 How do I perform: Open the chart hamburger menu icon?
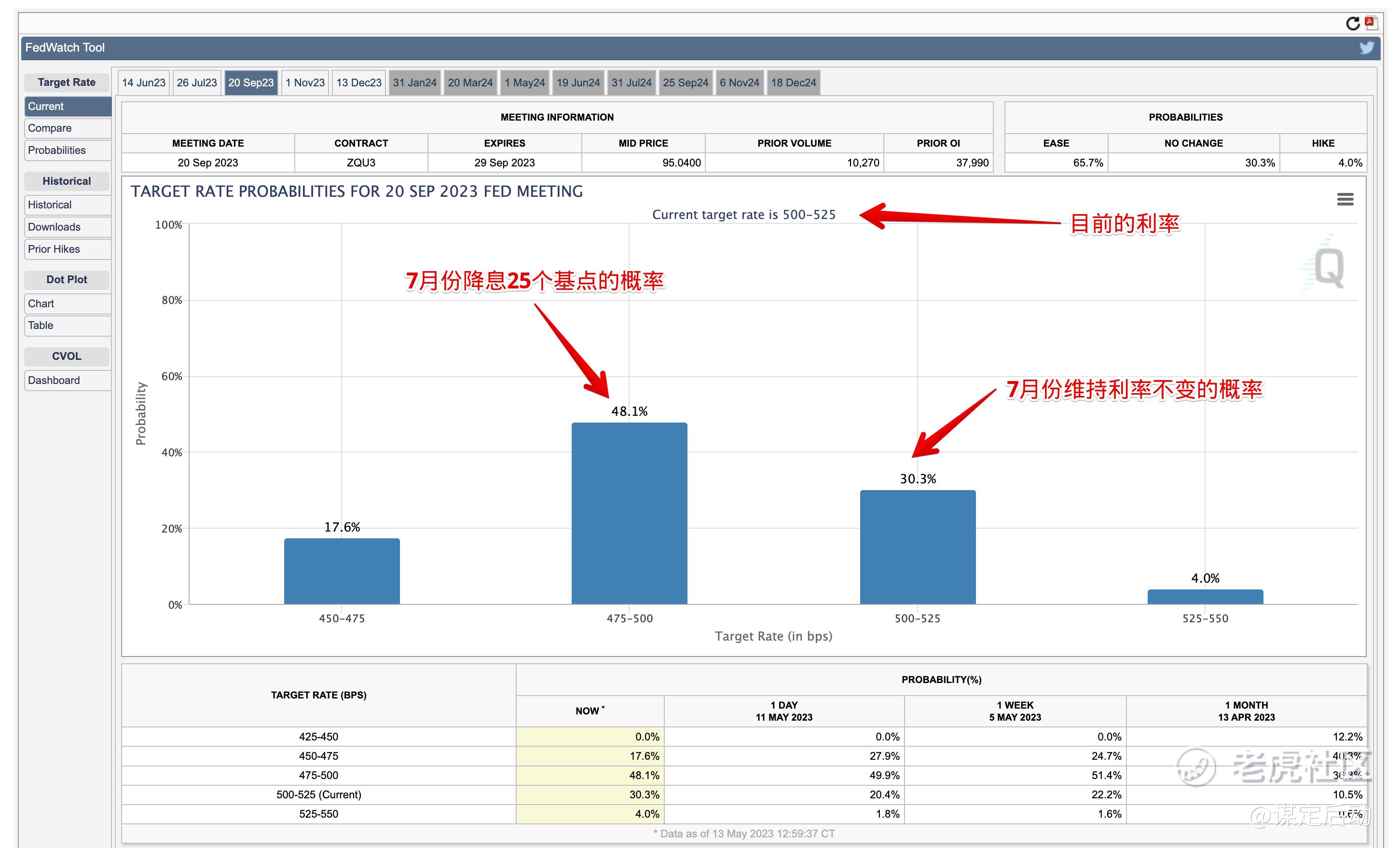click(1345, 199)
